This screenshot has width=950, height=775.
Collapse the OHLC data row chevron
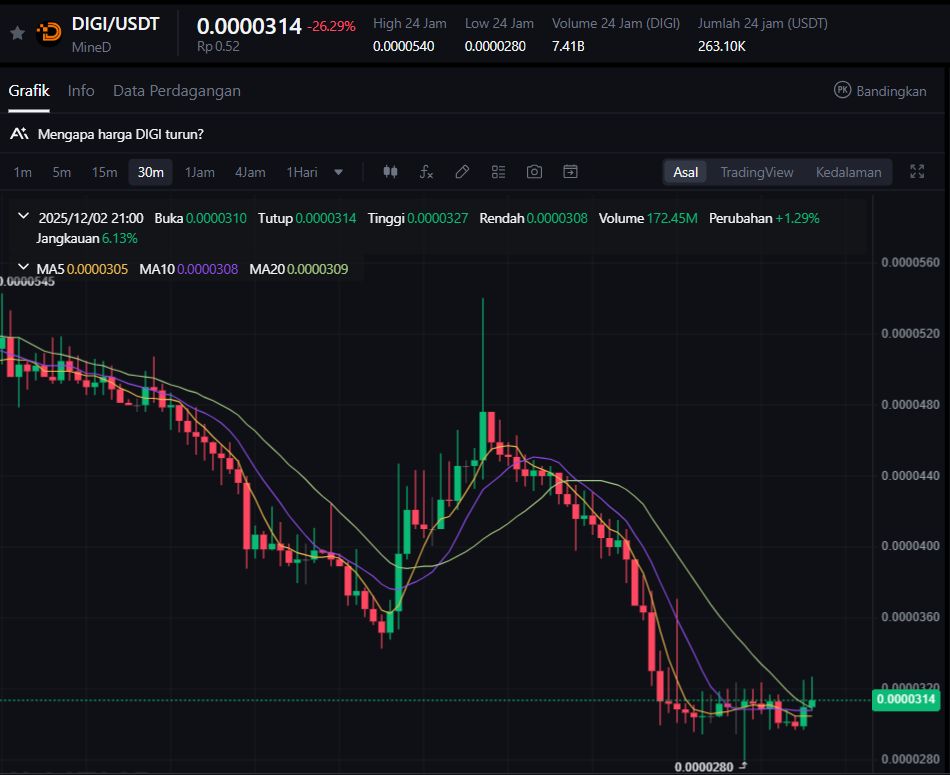click(x=24, y=217)
